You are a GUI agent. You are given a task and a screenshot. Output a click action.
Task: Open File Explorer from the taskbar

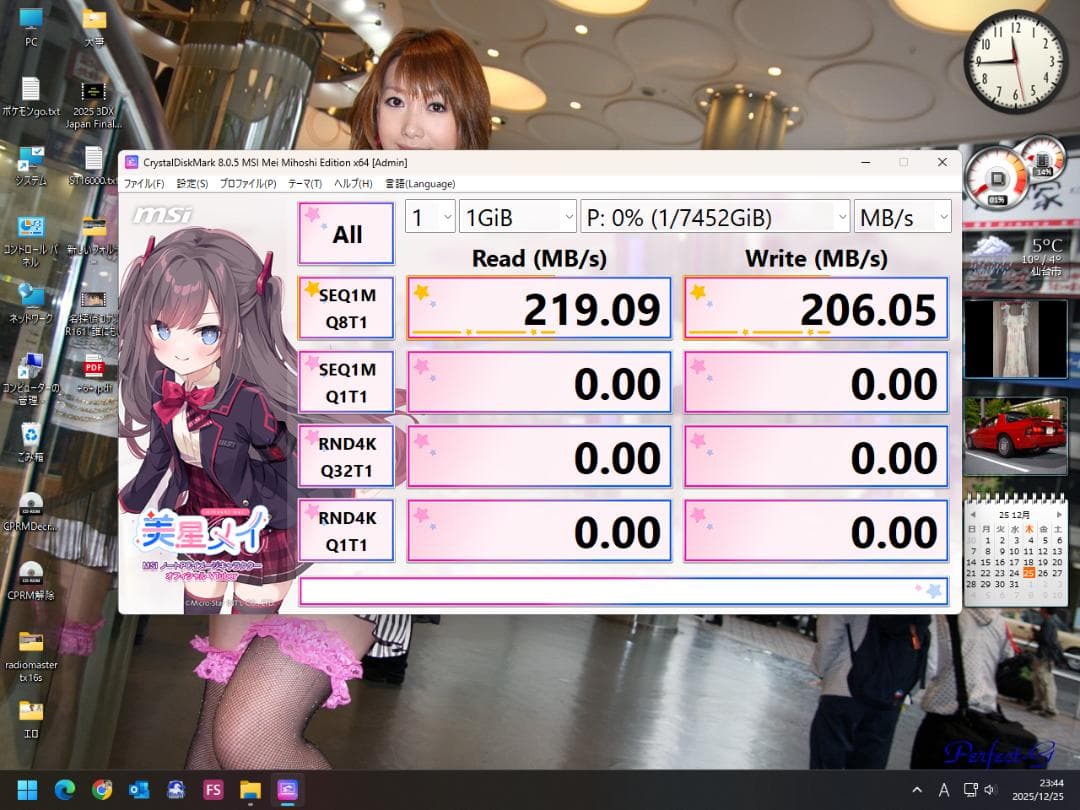pos(250,790)
